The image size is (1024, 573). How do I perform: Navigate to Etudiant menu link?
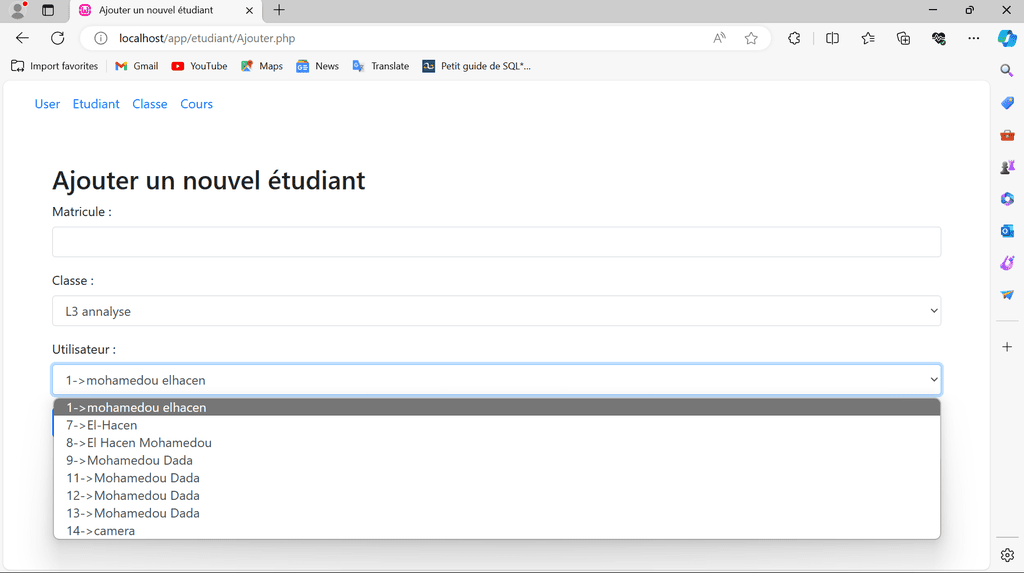(96, 104)
